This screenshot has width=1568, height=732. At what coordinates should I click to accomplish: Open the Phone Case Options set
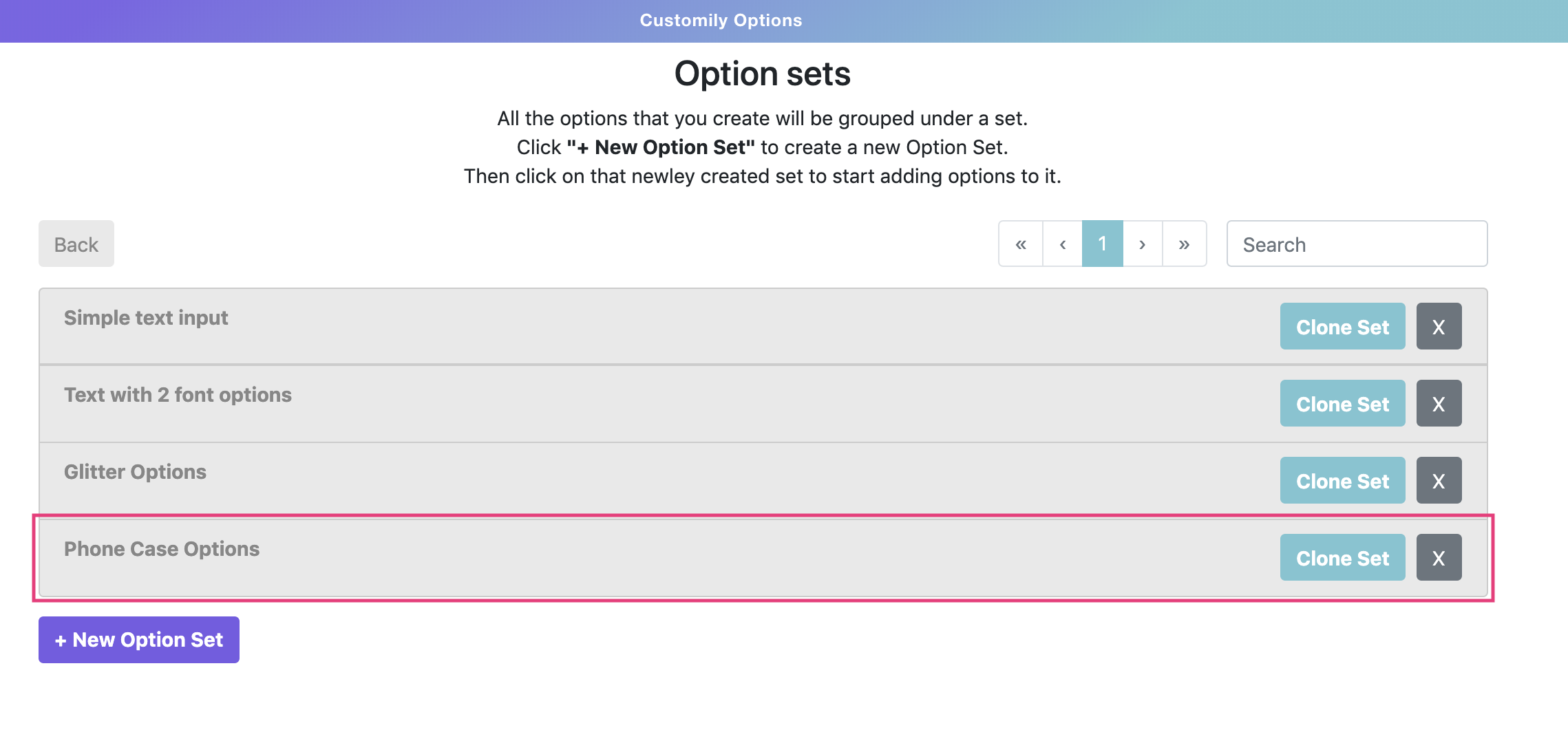[x=162, y=549]
